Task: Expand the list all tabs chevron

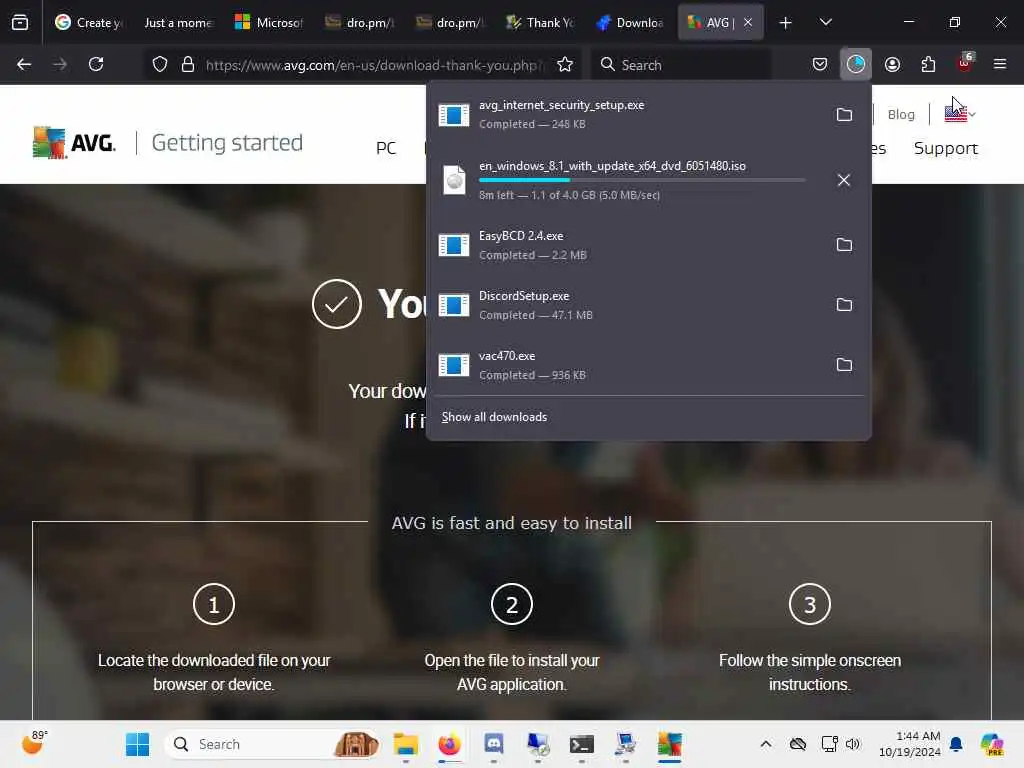Action: tap(825, 22)
